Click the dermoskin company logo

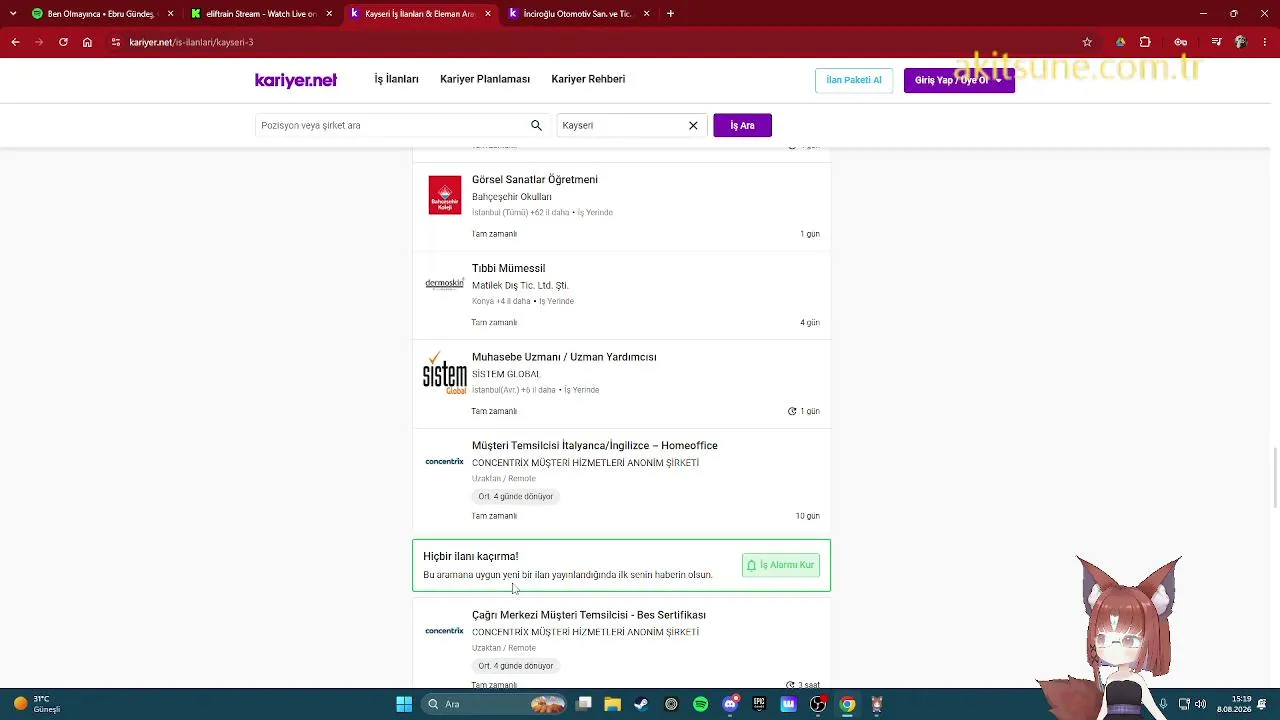pos(445,283)
